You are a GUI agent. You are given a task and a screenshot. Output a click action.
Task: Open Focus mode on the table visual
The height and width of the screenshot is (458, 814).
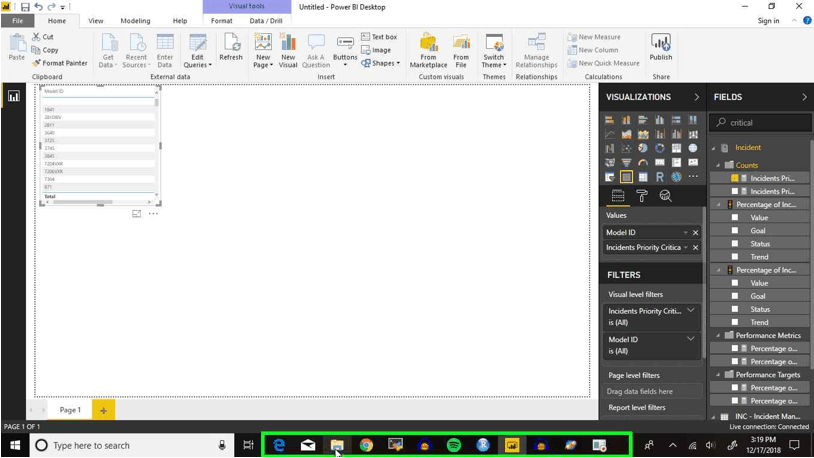pyautogui.click(x=137, y=213)
